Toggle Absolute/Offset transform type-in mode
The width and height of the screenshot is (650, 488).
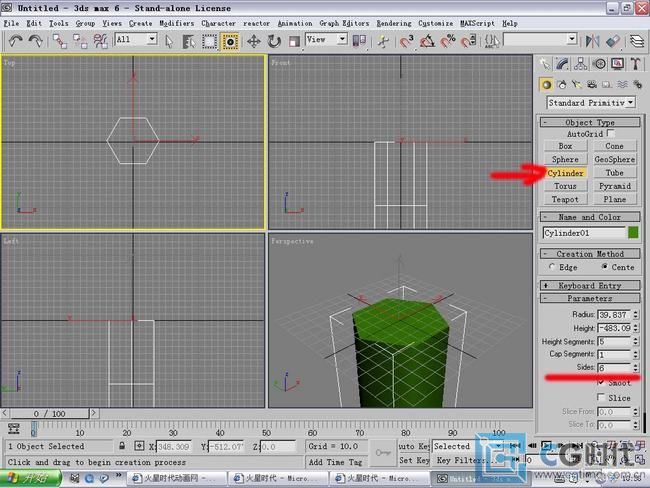139,446
